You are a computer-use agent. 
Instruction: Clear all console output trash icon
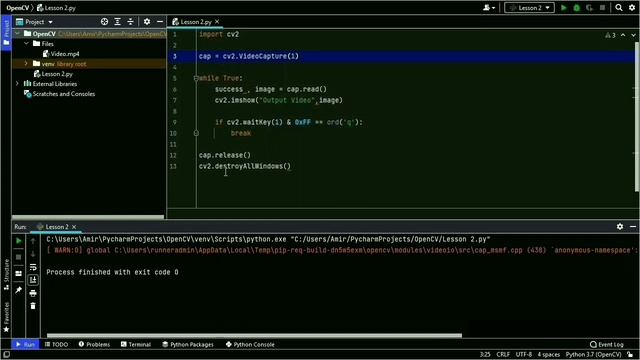pyautogui.click(x=33, y=306)
